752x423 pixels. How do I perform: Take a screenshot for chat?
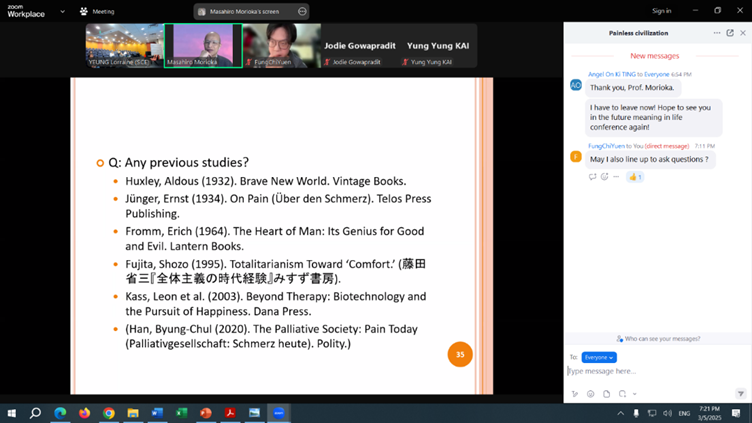coord(623,394)
